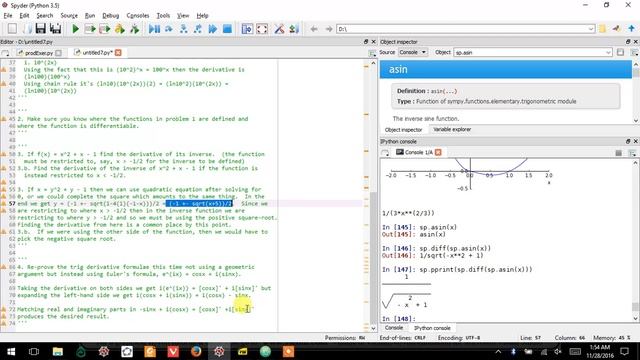Select the Object inspector bottom tab
Viewport: 640px width, 360px height.
403,130
